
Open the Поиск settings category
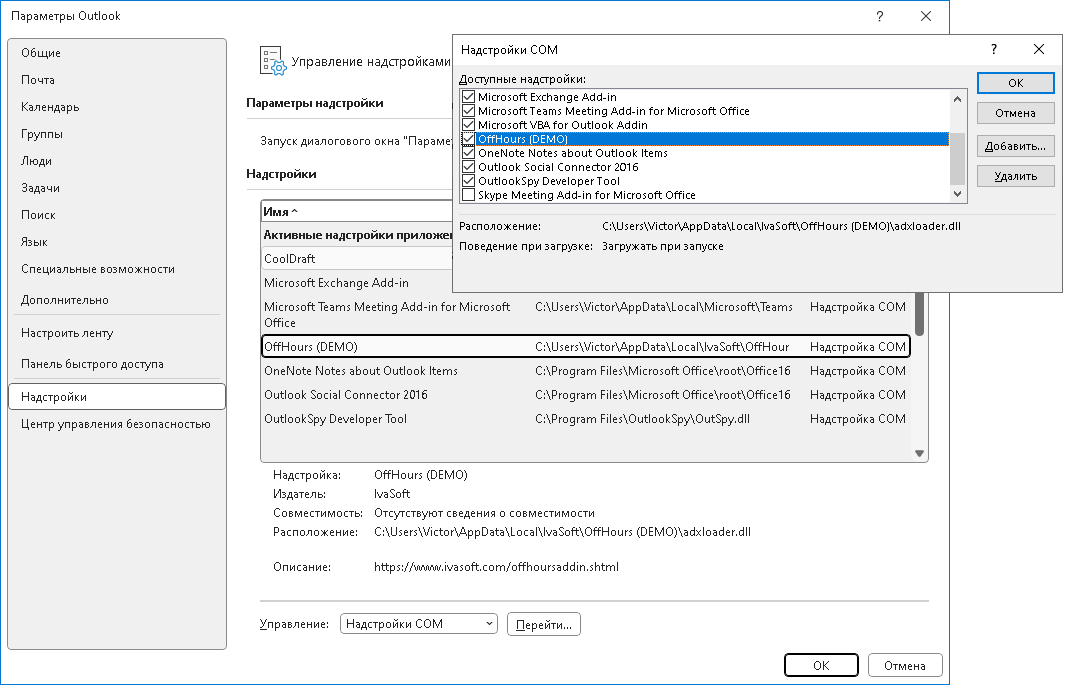(x=117, y=215)
